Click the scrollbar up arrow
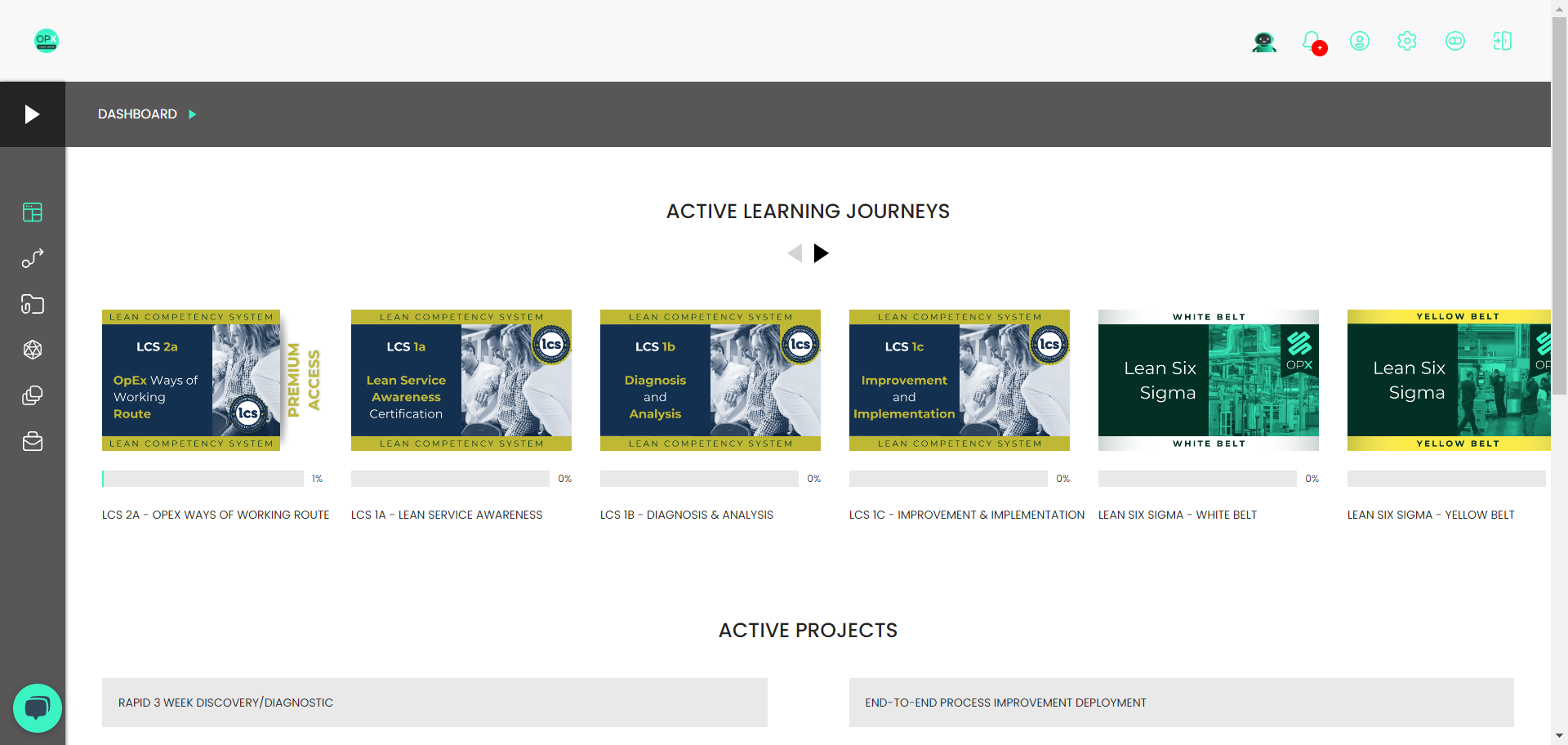 tap(1559, 7)
